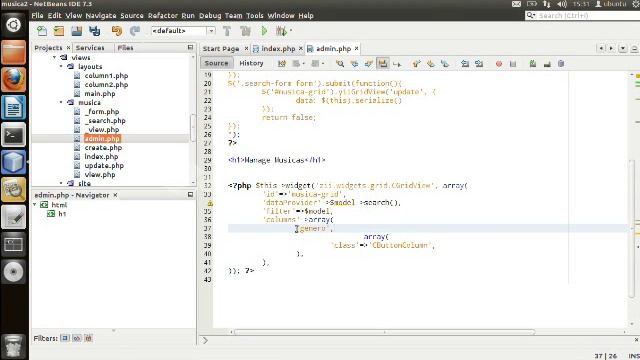Screen dimensions: 640x360
Task: Click the Last Edit icon in editor toolbar
Action: tap(282, 64)
